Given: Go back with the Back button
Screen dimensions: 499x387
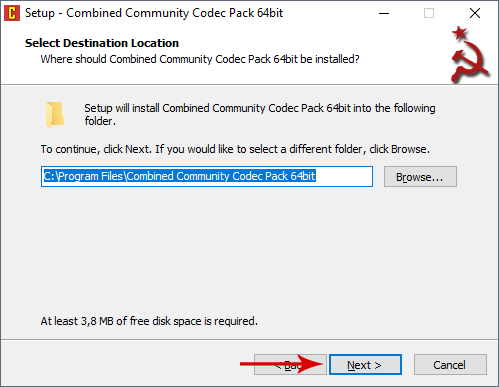Looking at the screenshot, I should pyautogui.click(x=290, y=365).
